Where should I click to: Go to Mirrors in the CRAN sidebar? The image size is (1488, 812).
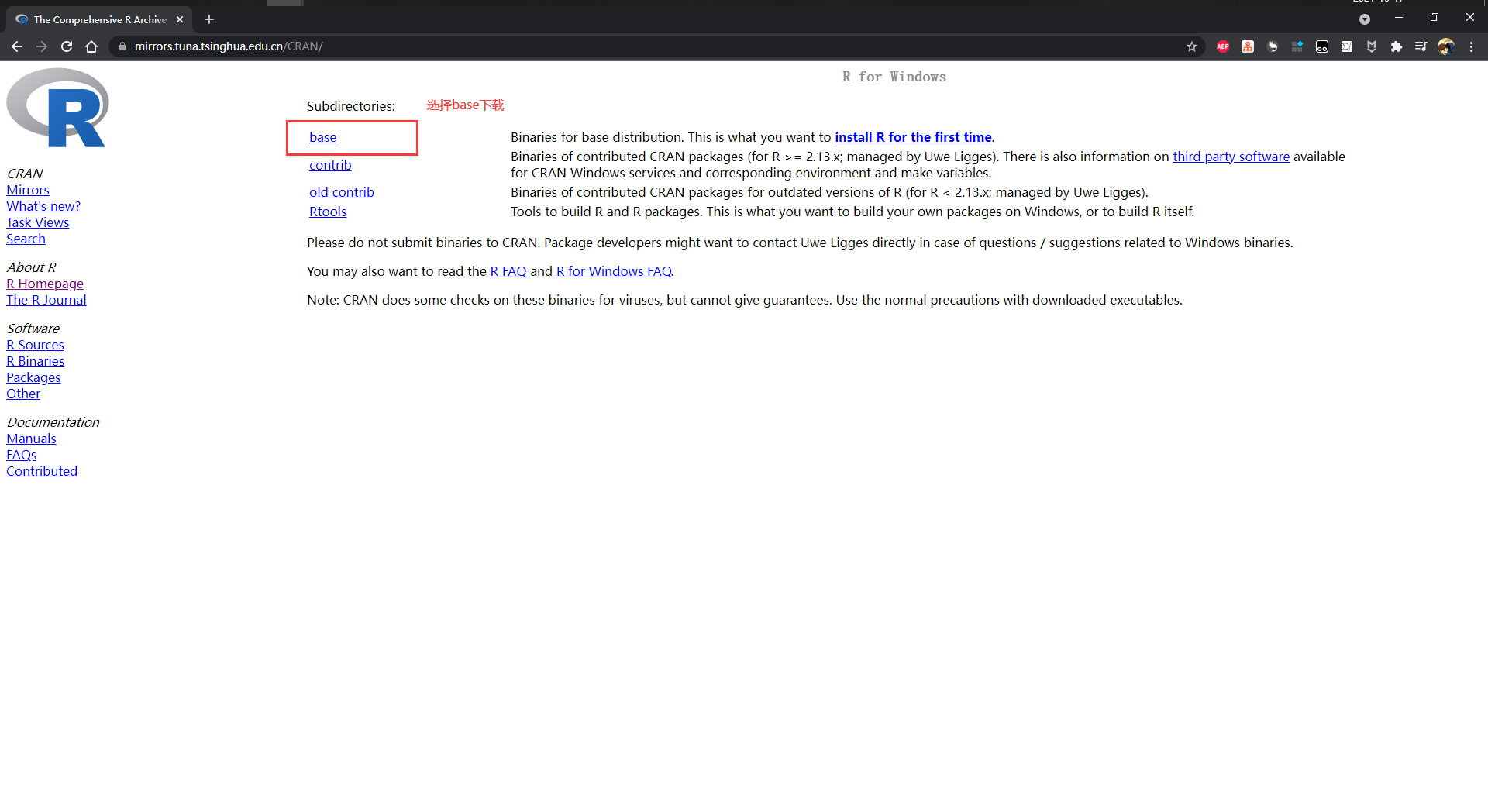28,190
